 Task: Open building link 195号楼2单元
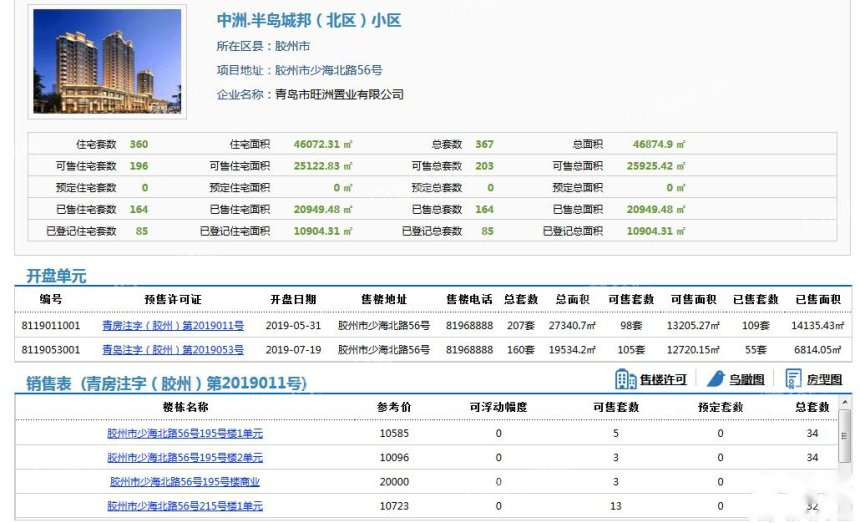[185, 458]
